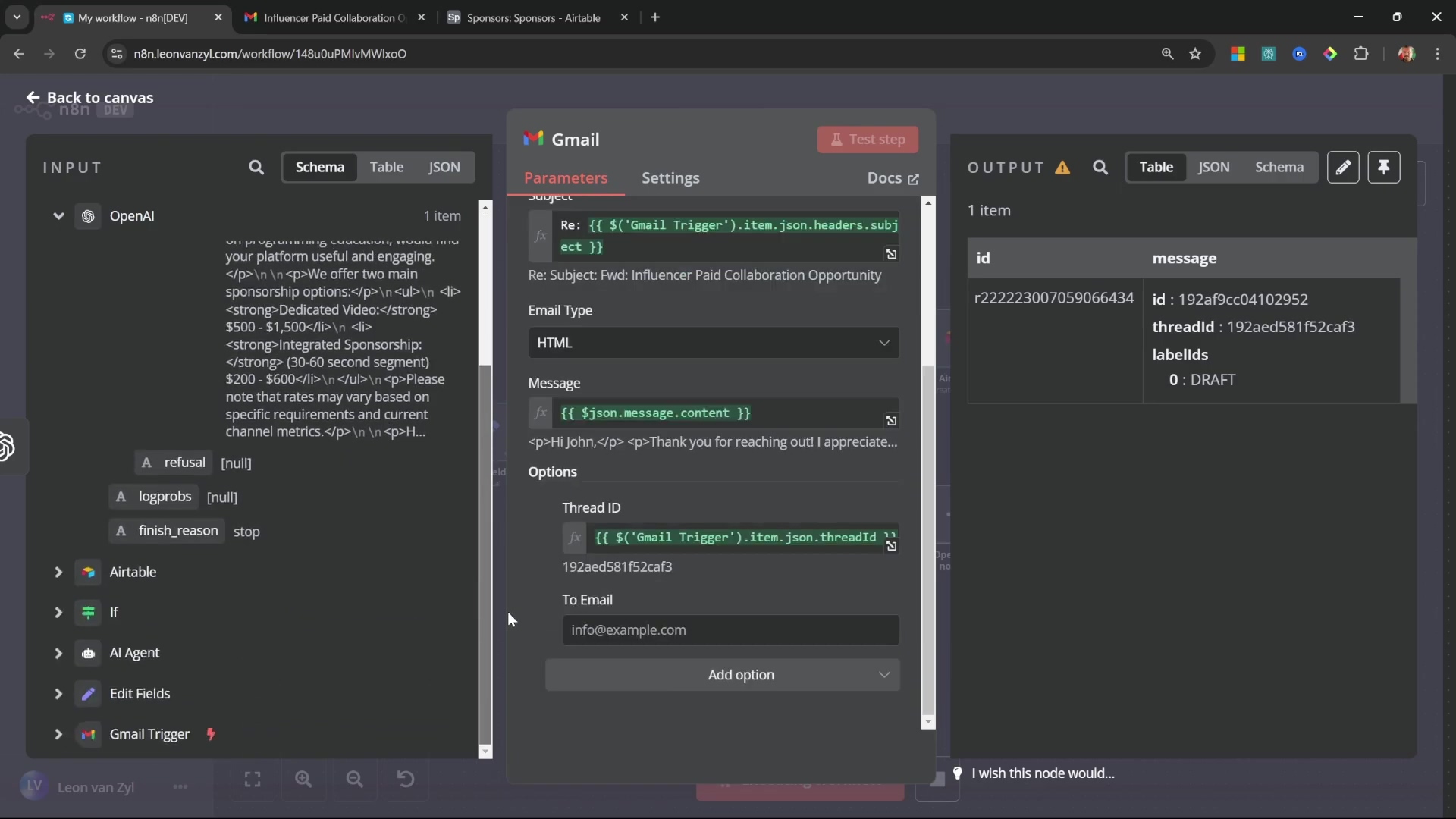Click the Test step button

[868, 140]
